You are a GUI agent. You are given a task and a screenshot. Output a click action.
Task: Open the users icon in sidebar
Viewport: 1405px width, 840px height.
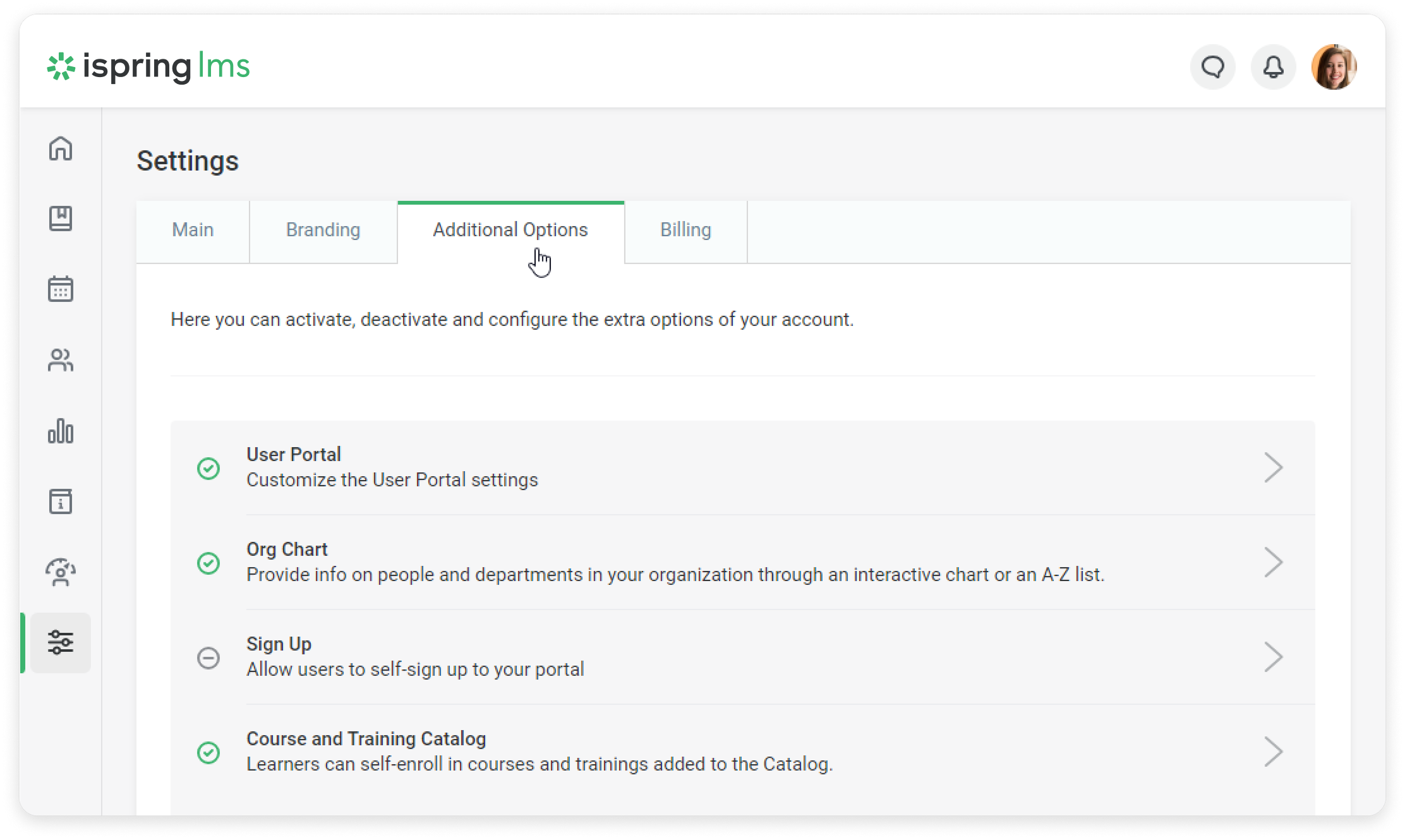[x=61, y=361]
